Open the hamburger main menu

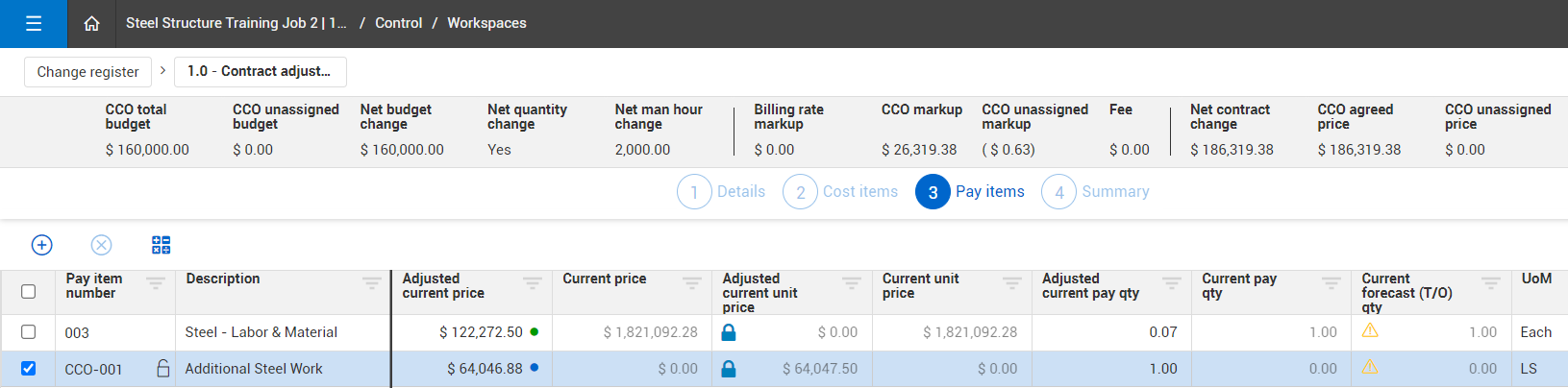coord(34,24)
